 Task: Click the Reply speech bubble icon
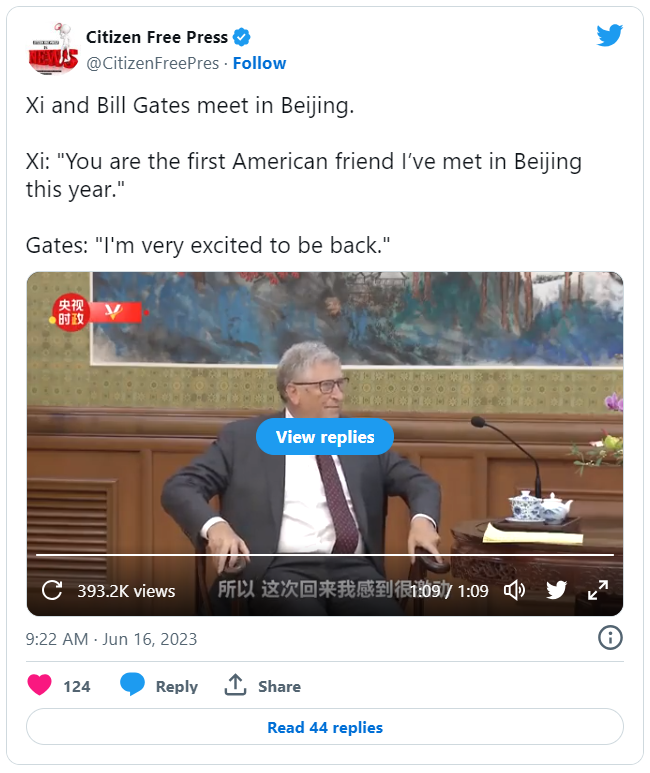pyautogui.click(x=132, y=684)
